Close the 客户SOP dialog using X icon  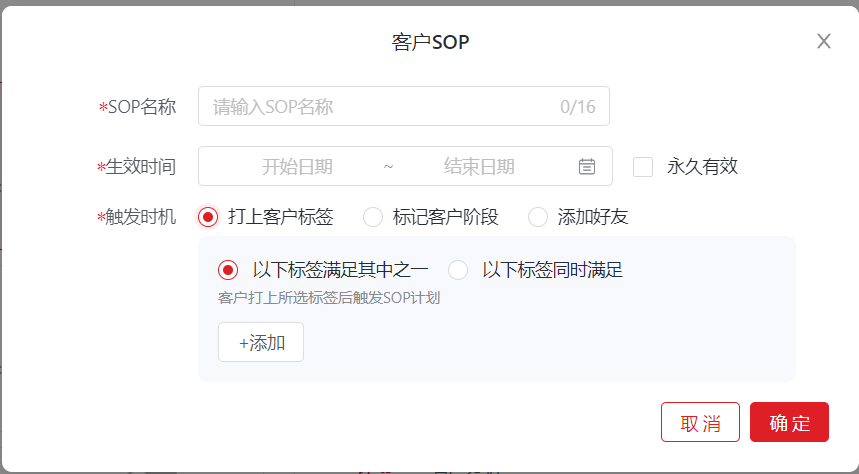823,41
